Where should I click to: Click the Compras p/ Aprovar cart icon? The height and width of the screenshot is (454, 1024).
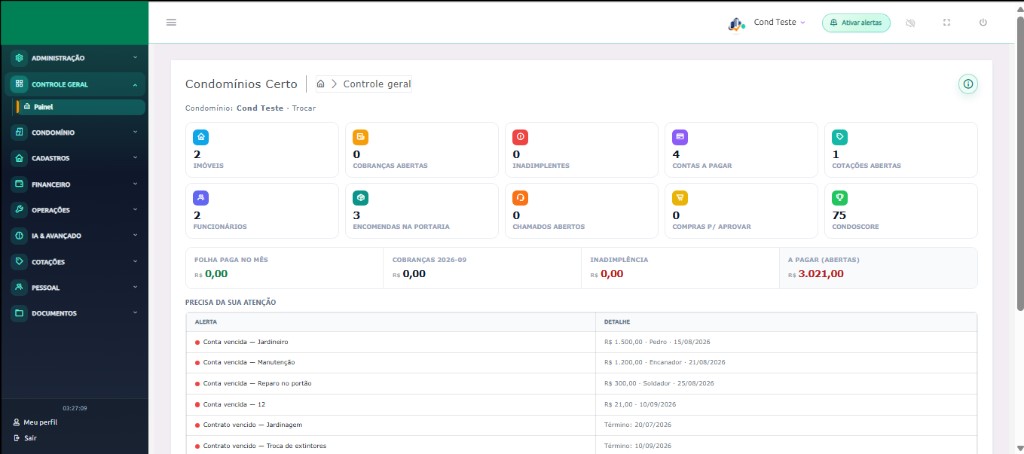pyautogui.click(x=680, y=198)
